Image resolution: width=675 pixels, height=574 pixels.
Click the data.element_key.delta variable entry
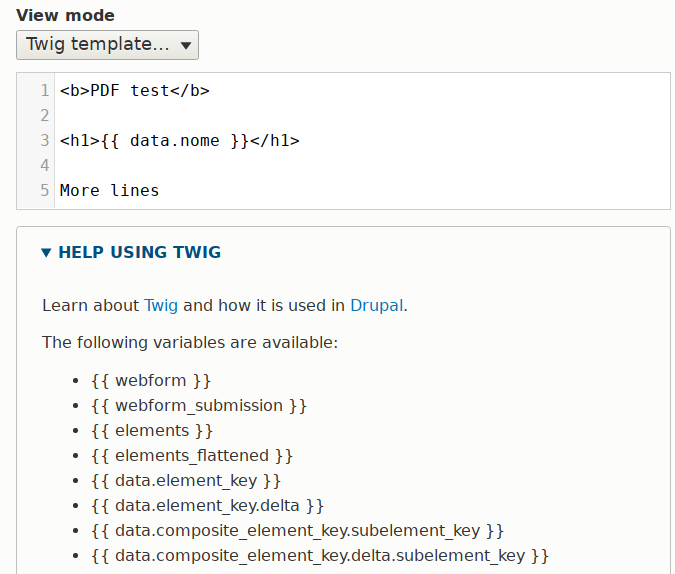[x=207, y=506]
